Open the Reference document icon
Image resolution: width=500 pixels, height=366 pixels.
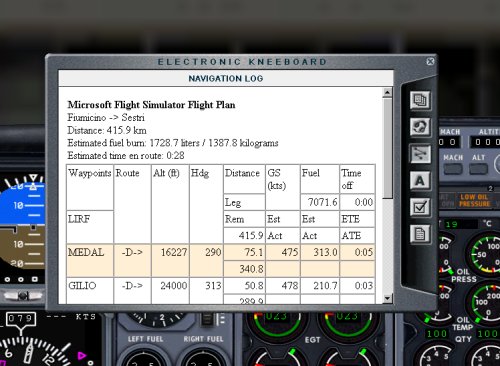pyautogui.click(x=420, y=234)
